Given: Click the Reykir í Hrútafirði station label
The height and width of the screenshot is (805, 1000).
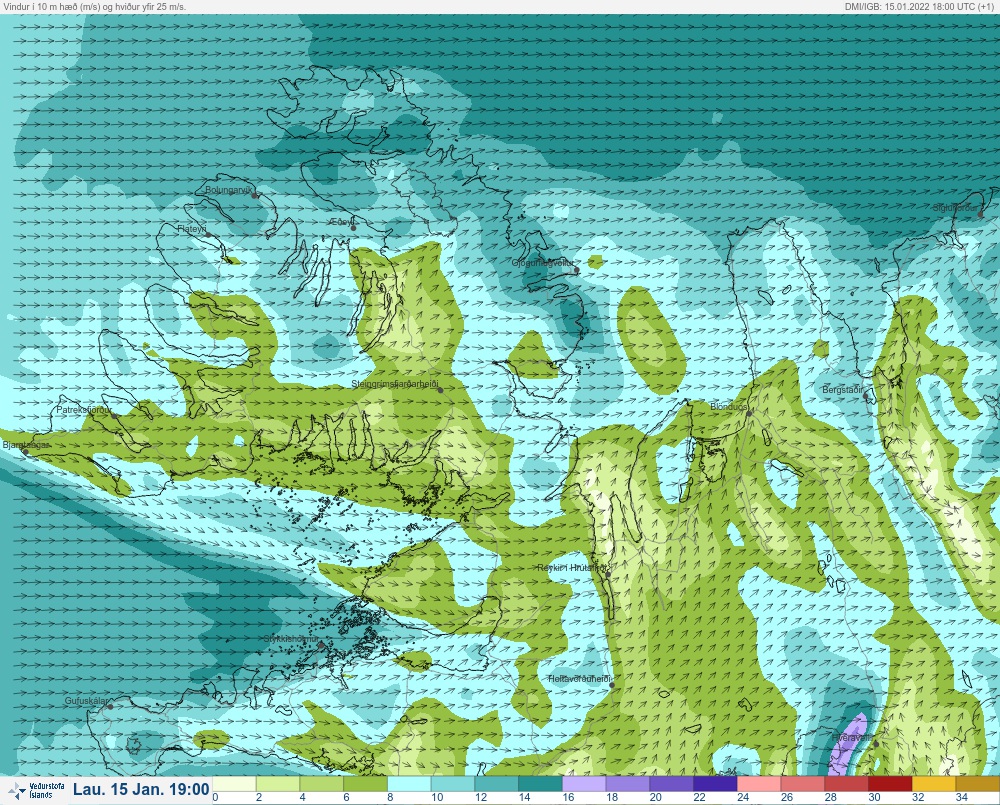Looking at the screenshot, I should click(572, 568).
